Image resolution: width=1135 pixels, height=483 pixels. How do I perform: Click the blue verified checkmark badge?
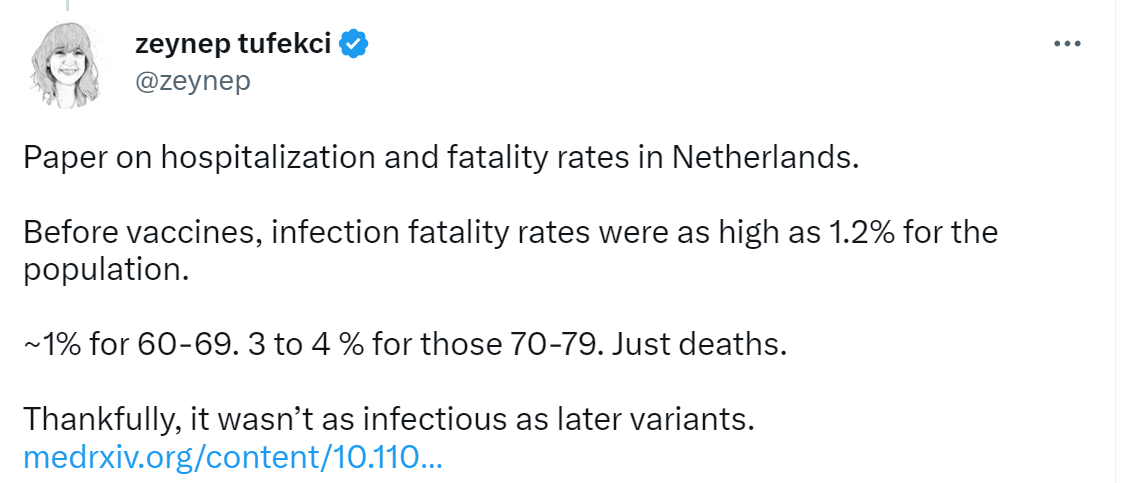point(354,45)
